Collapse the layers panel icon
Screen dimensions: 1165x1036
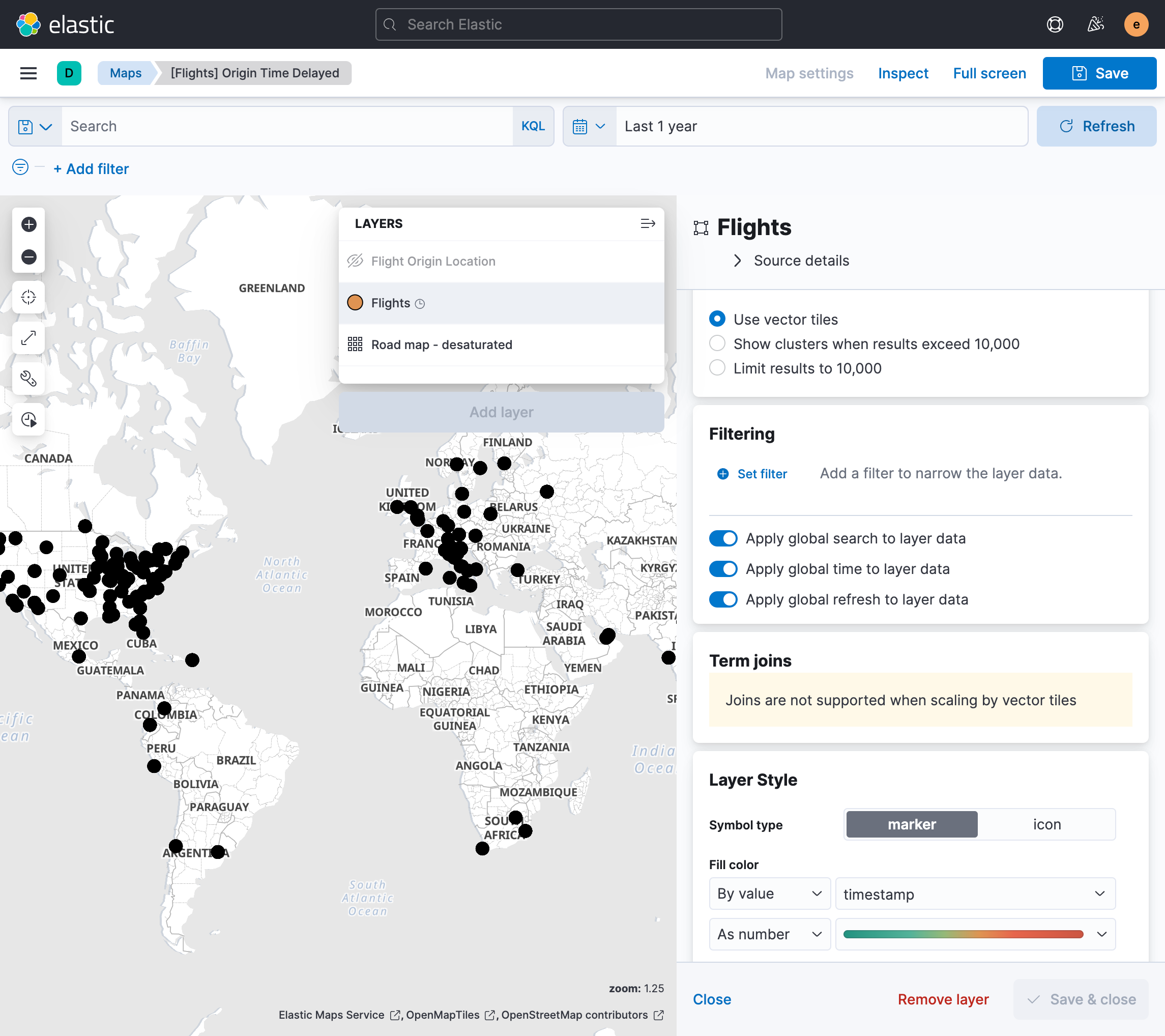point(648,223)
